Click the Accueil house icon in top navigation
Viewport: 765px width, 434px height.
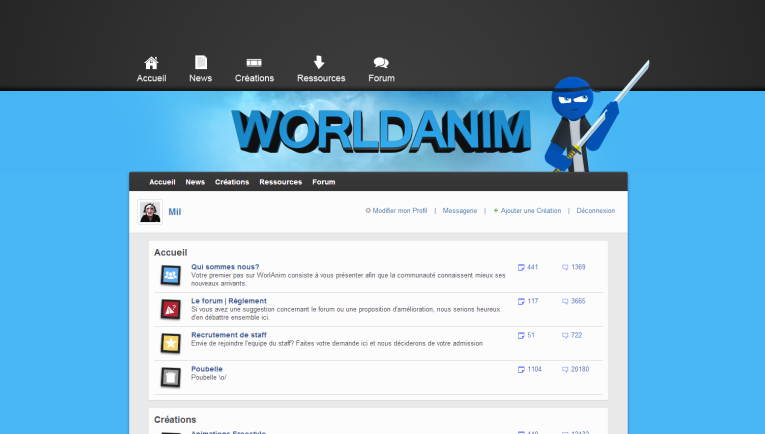(151, 62)
